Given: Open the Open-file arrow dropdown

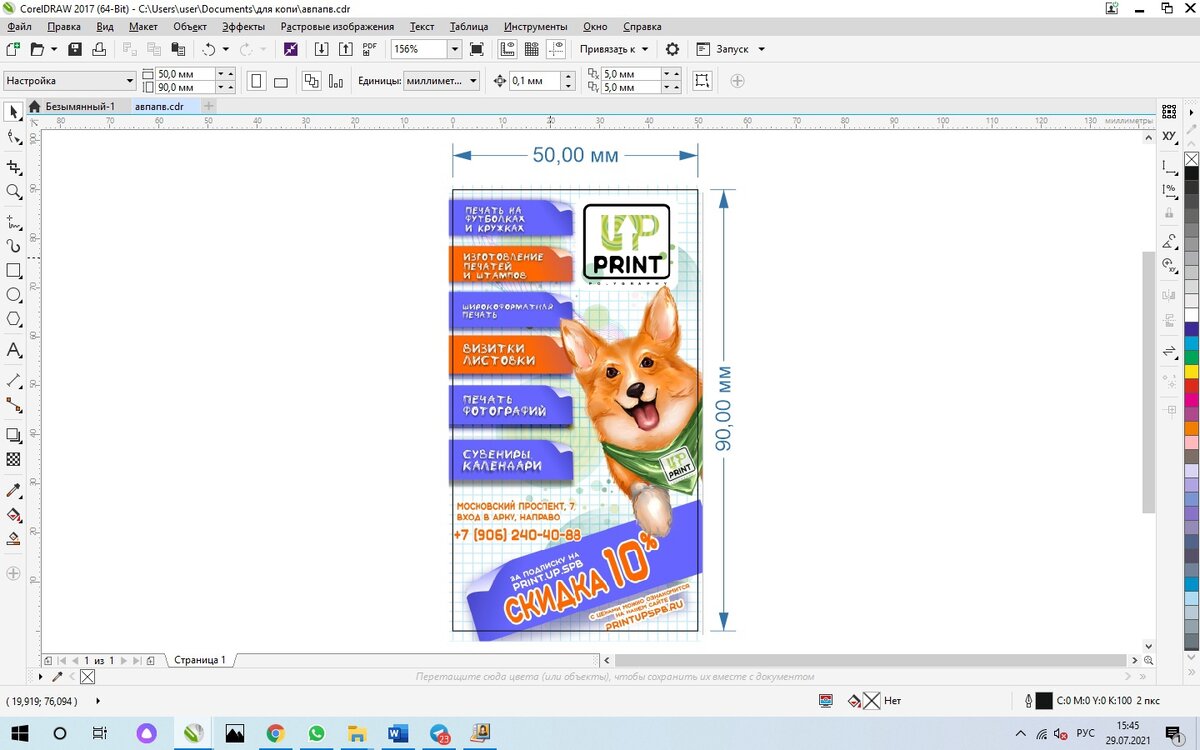Looking at the screenshot, I should [x=53, y=49].
